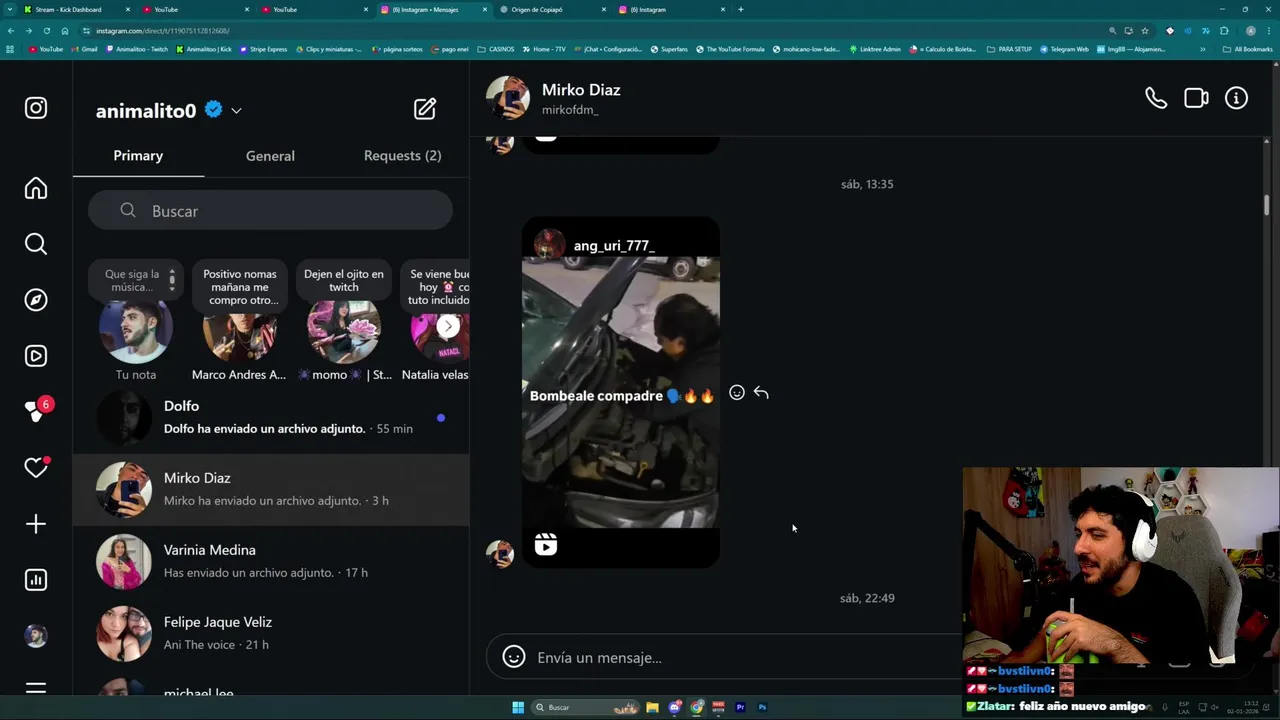
Task: Open the Windows Start button
Action: [518, 707]
